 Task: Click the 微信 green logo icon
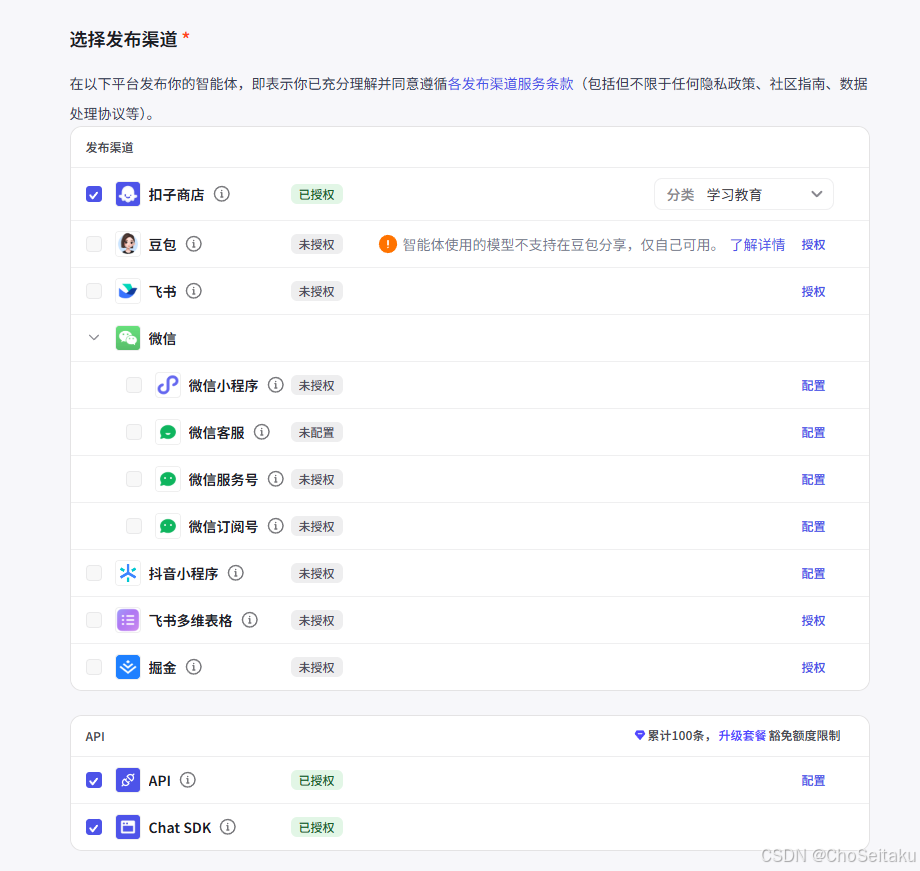[x=128, y=338]
